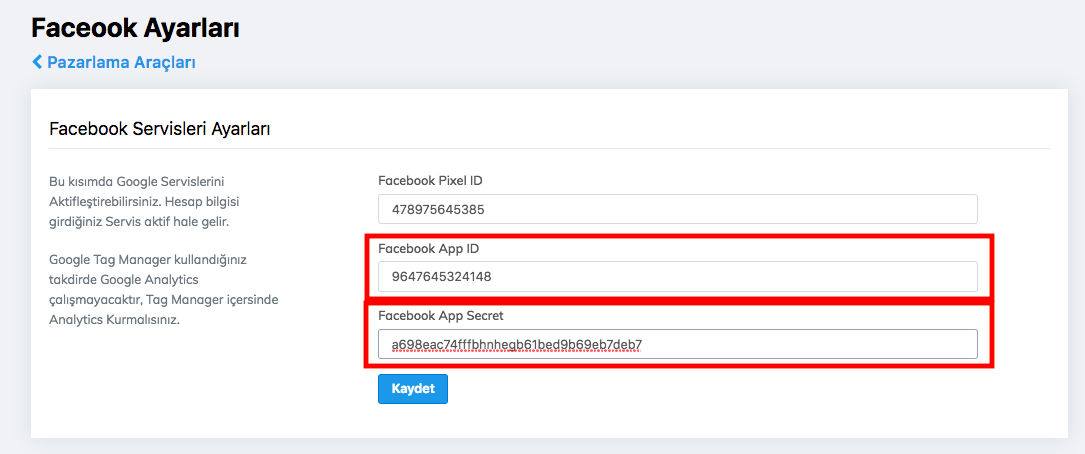
Task: Click the Facebook App ID label text
Action: pos(430,248)
